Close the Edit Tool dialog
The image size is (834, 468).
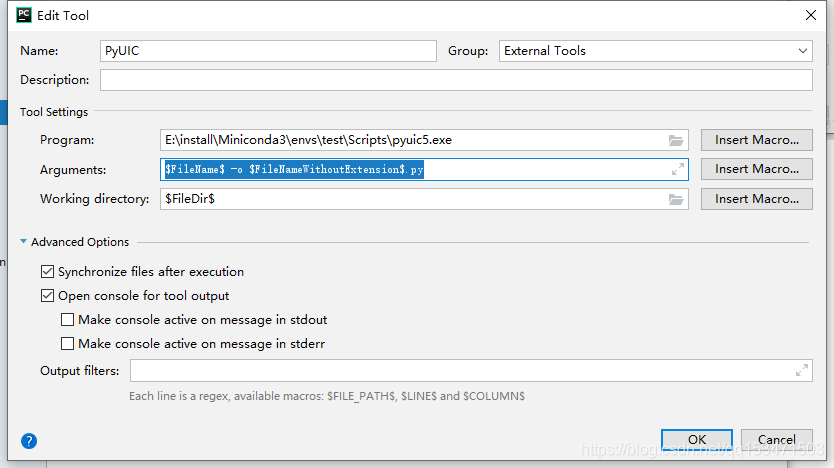(x=810, y=15)
